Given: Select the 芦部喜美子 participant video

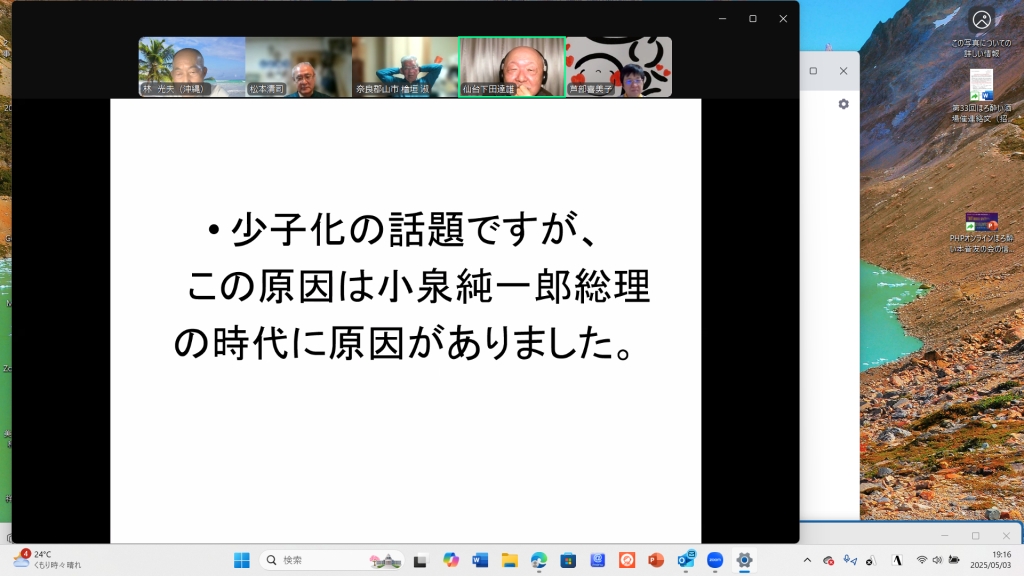Looking at the screenshot, I should tap(619, 67).
